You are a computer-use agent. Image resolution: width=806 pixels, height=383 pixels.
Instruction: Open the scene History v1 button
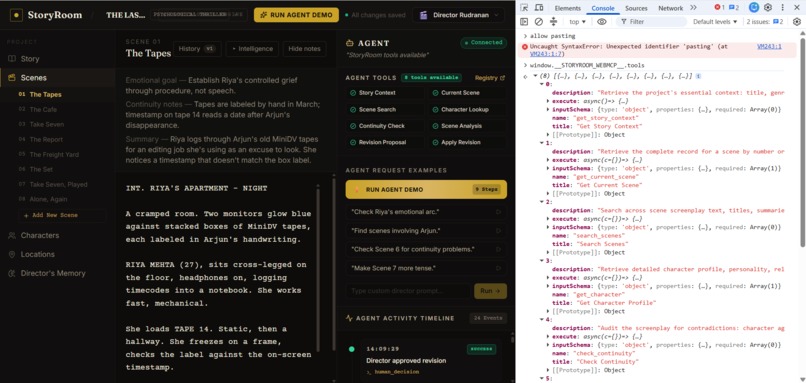pos(197,49)
